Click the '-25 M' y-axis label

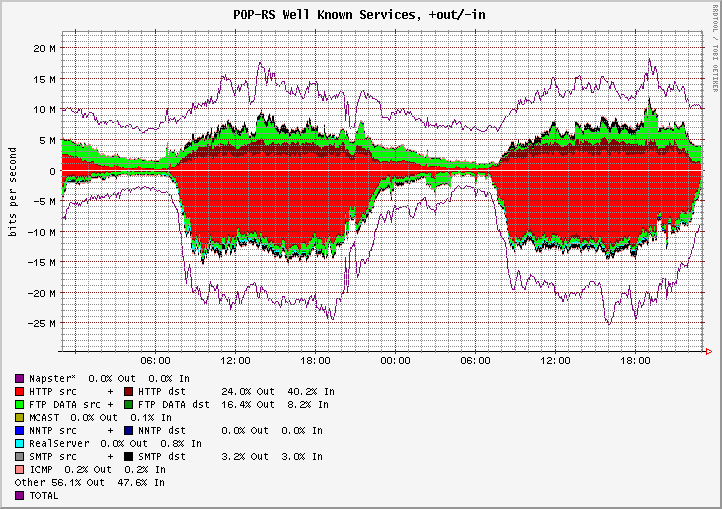click(x=41, y=323)
